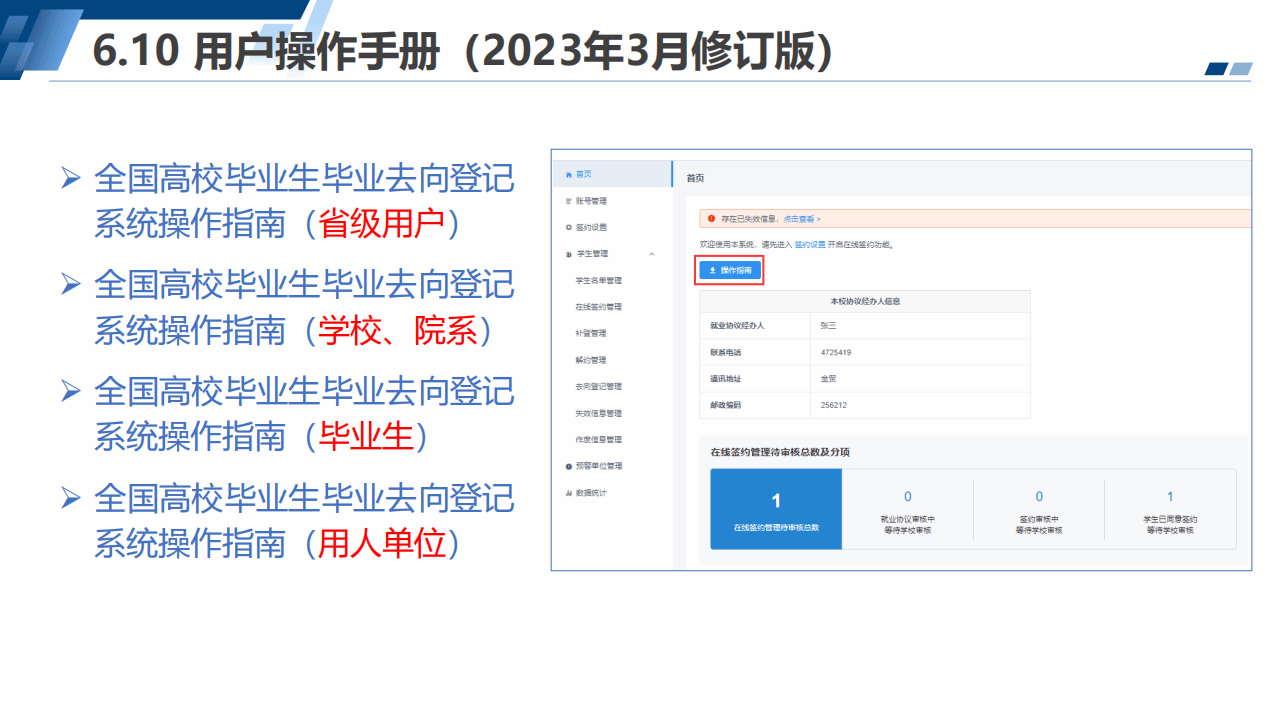Open 失效信息管理 from sidebar
Viewport: 1280px width, 720px height.
(x=598, y=413)
